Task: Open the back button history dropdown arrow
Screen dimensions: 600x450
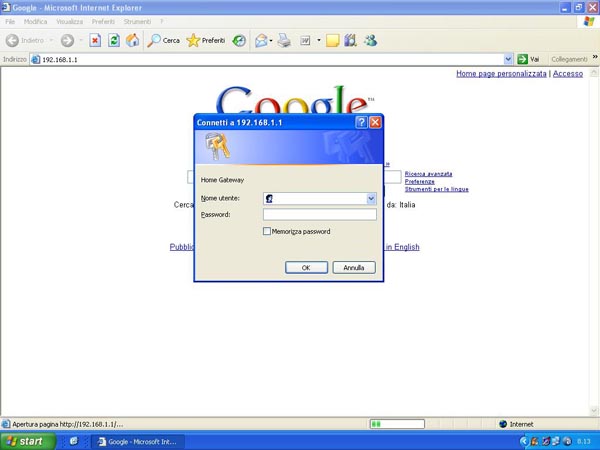Action: click(51, 40)
